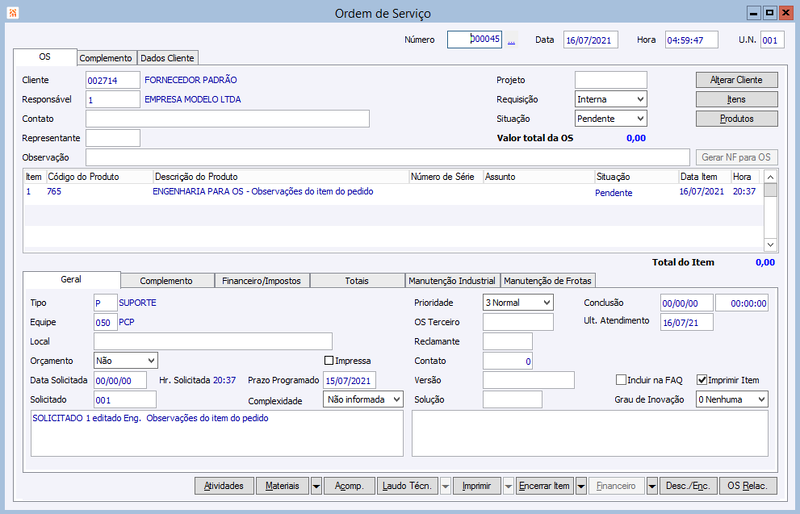Screen dimensions: 800x514
Task: Click the item list vertical scrollbar thumb
Action: (770, 190)
